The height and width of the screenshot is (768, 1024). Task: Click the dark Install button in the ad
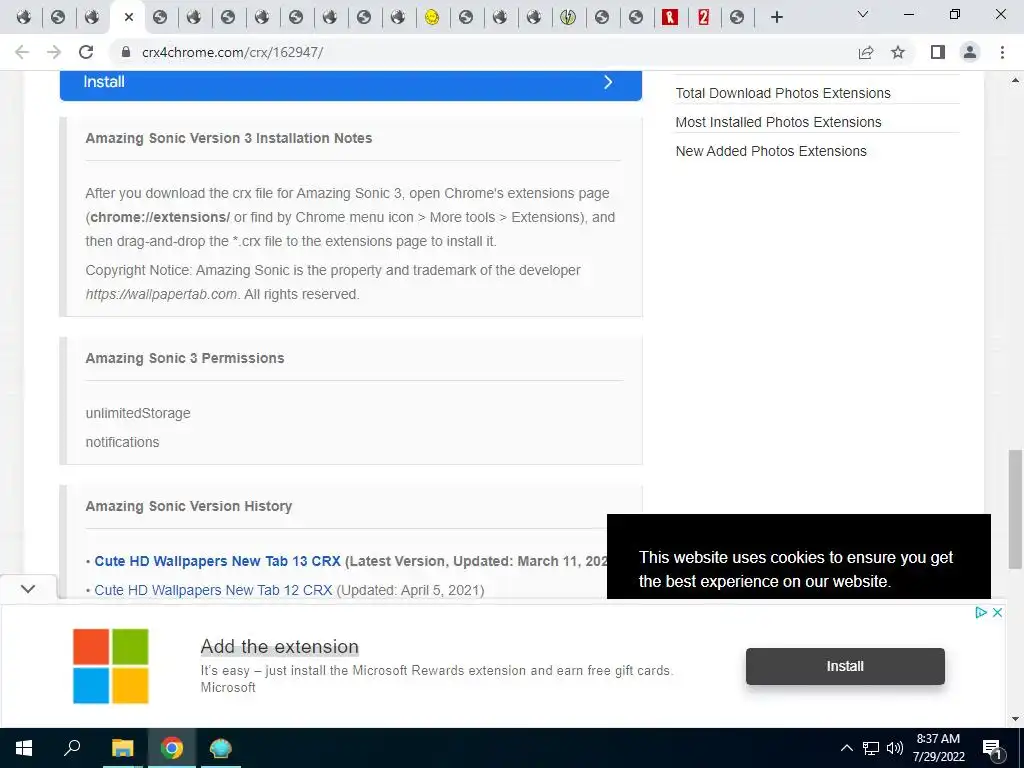(845, 666)
